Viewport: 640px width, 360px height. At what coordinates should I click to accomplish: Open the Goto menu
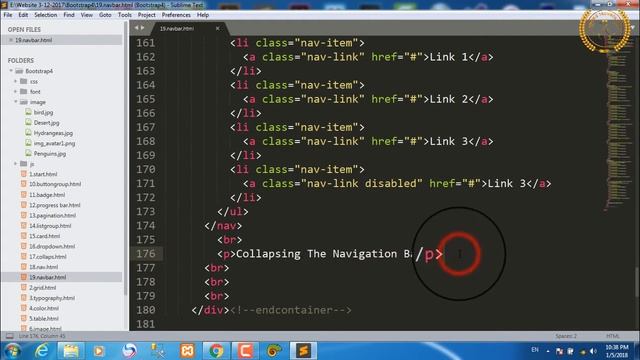[x=105, y=15]
